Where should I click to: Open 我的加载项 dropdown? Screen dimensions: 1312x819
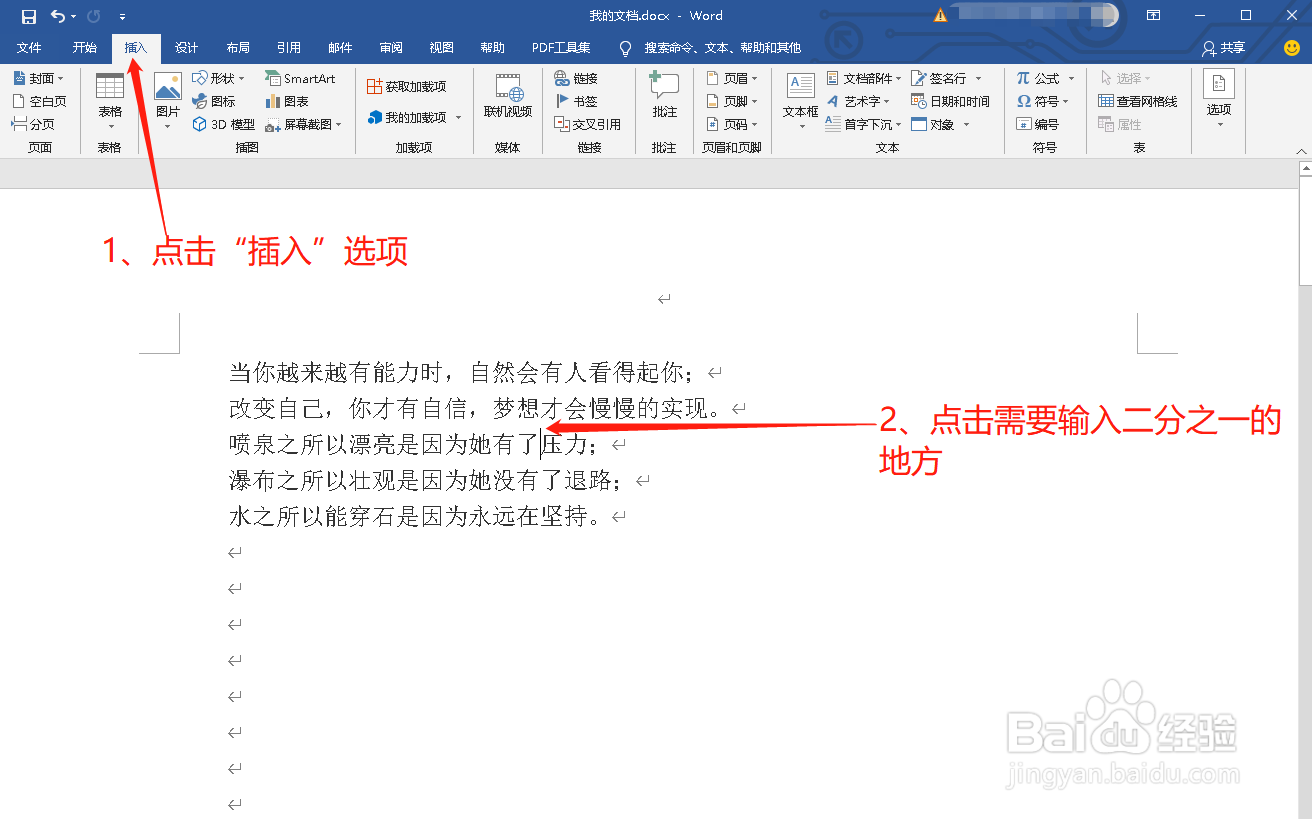(415, 117)
